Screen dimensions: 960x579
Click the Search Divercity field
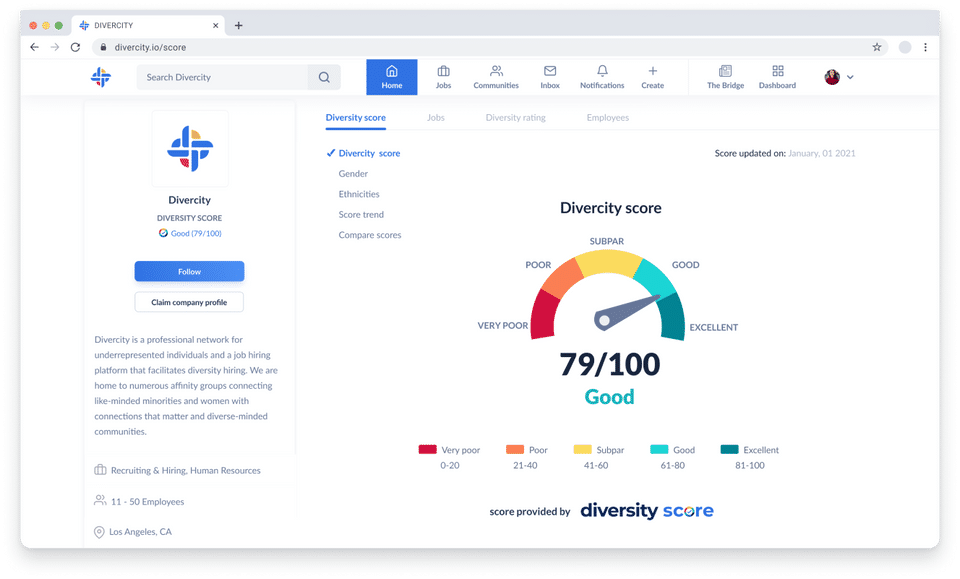[x=222, y=77]
